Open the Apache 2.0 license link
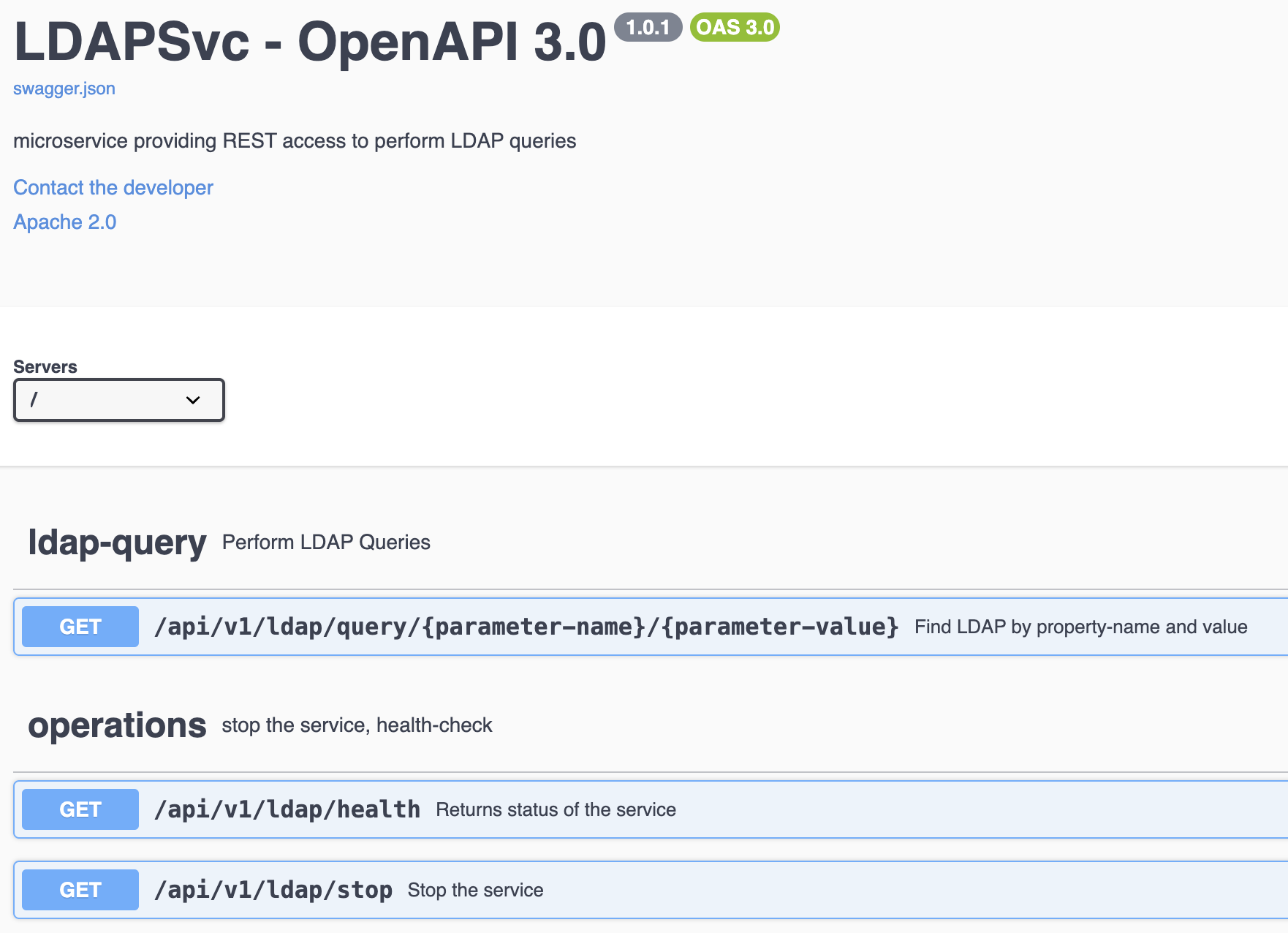 [x=64, y=222]
